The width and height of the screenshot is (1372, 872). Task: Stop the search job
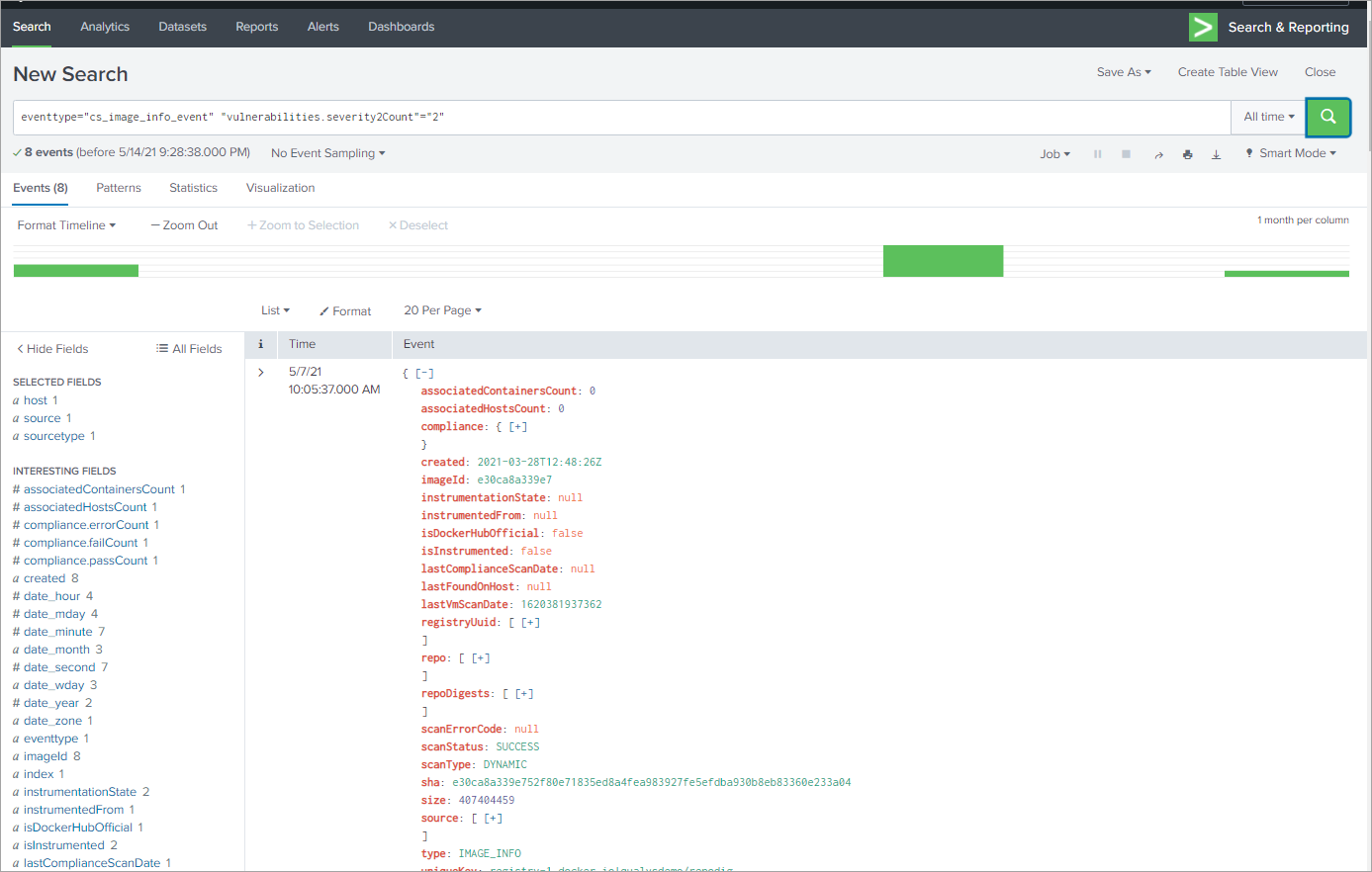(x=1124, y=154)
